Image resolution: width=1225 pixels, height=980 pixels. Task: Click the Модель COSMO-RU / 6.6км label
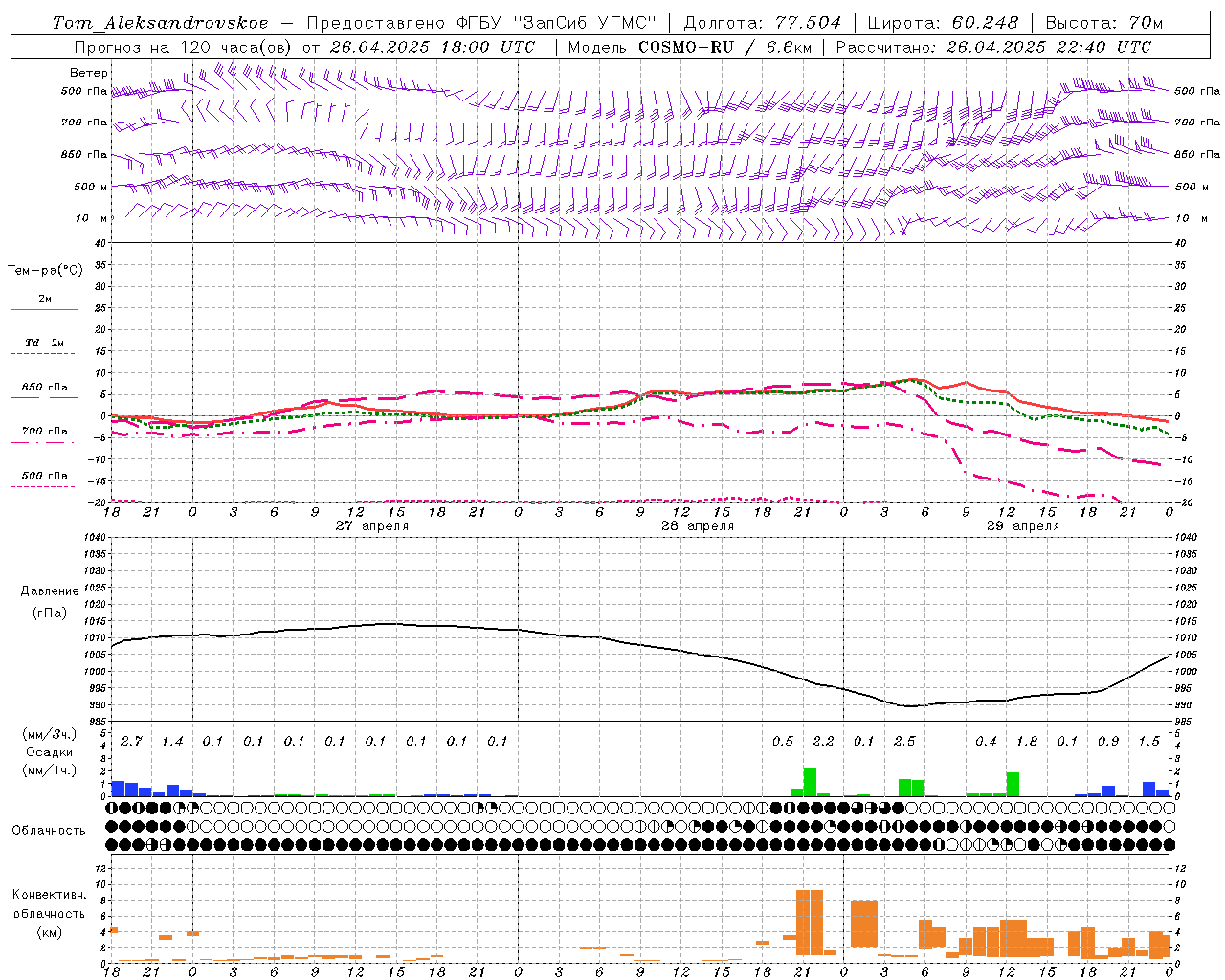click(688, 47)
